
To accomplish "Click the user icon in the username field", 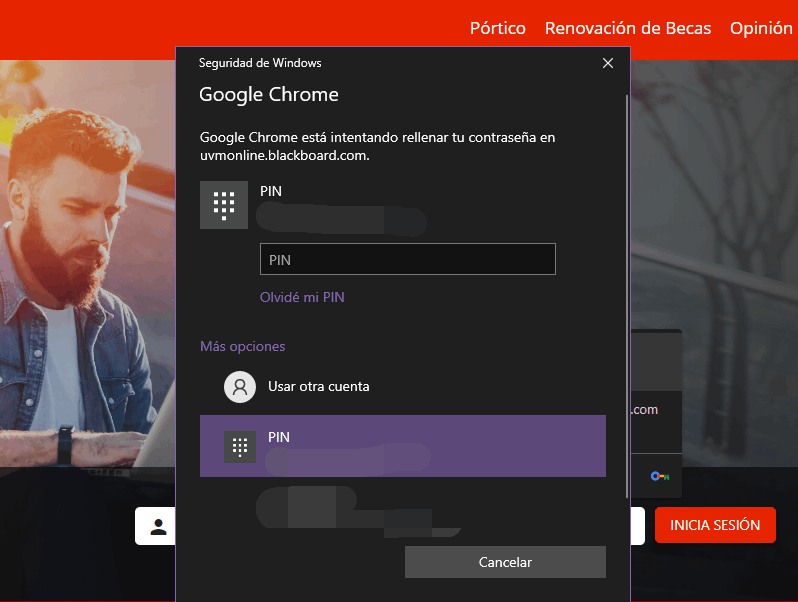I will point(158,527).
